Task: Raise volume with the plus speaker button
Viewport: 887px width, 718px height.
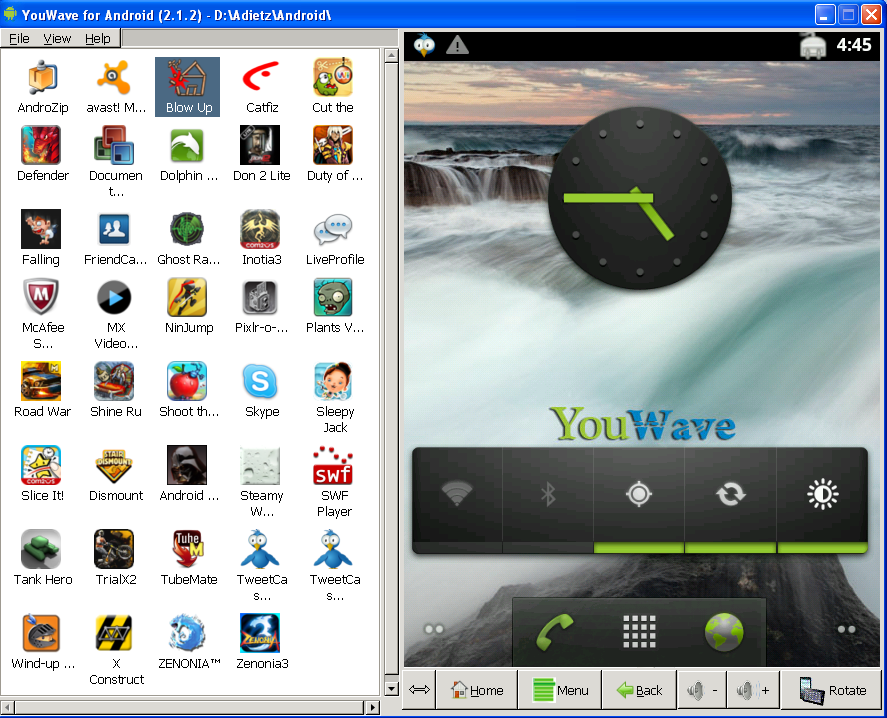Action: coord(753,690)
